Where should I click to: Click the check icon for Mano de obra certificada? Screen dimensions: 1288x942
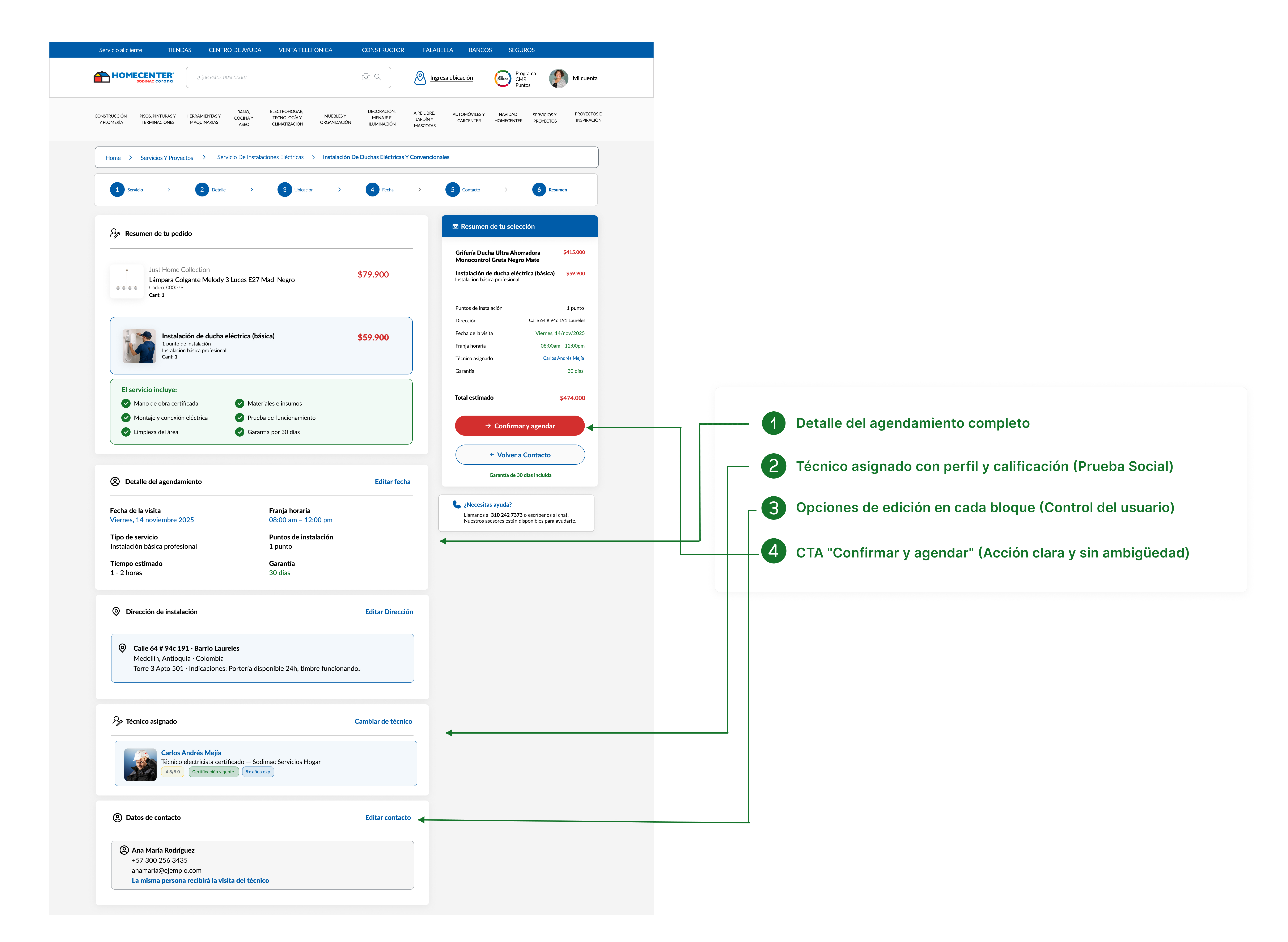pos(126,403)
